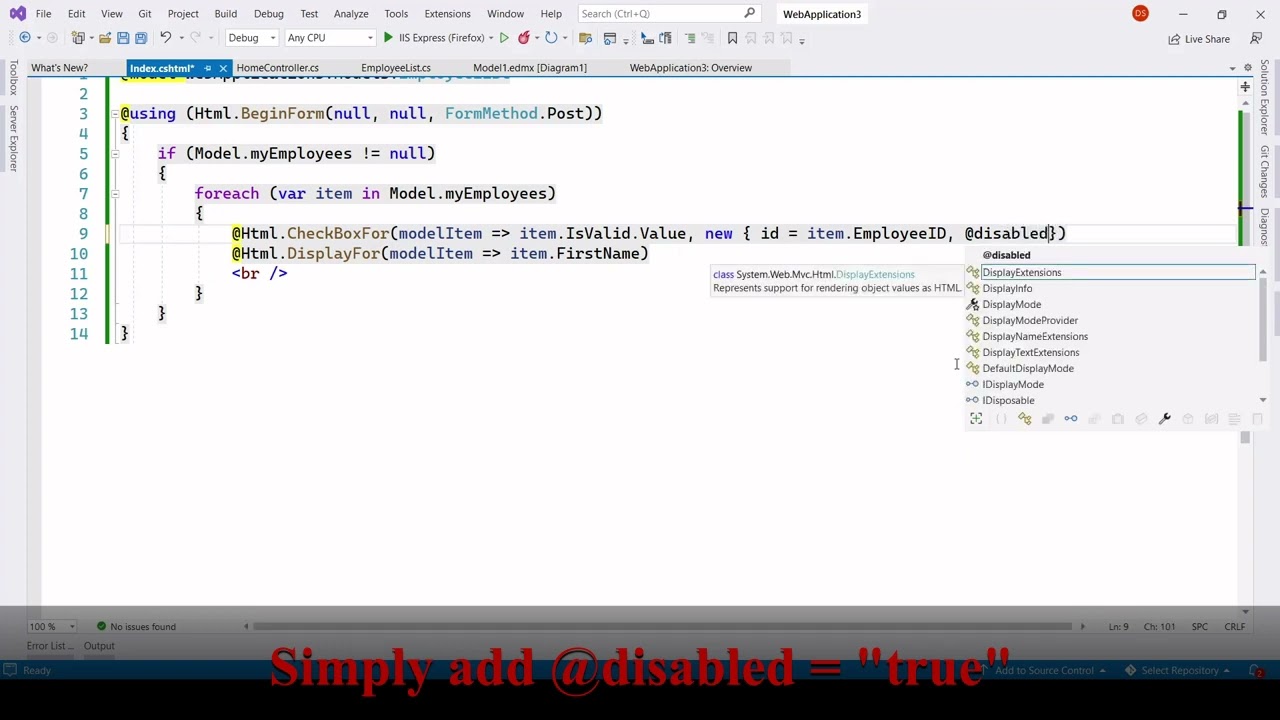Save Index.cshtml with the disk icon

pos(123,38)
